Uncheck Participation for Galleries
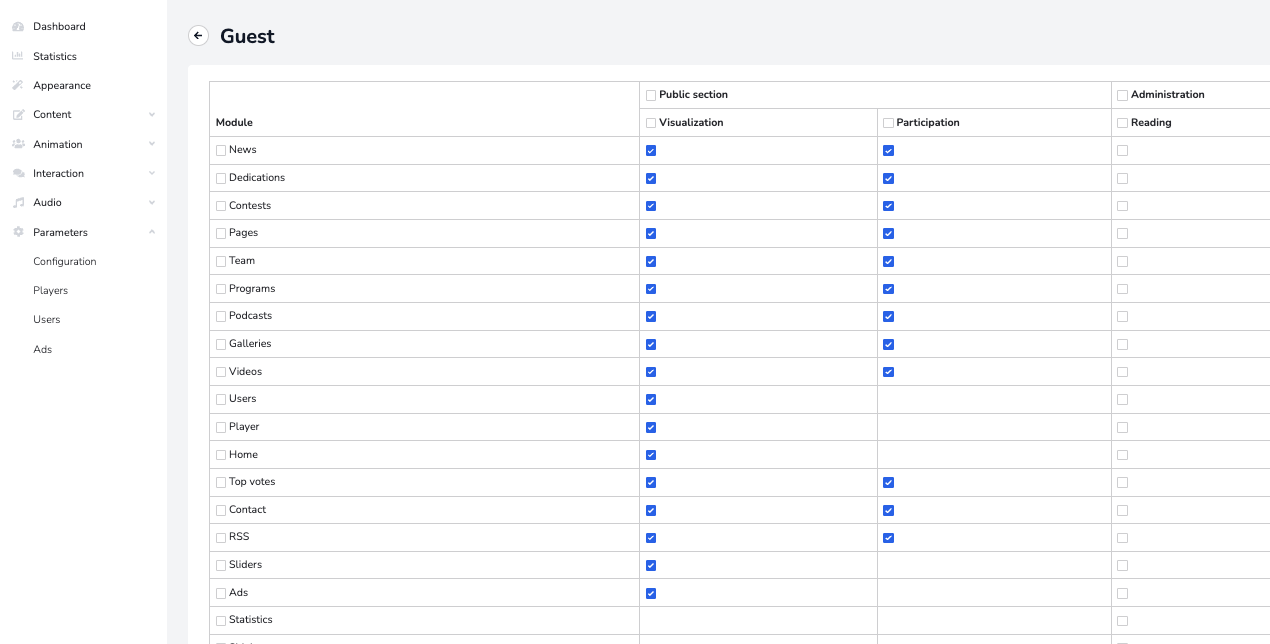This screenshot has width=1270, height=644. pyautogui.click(x=888, y=344)
